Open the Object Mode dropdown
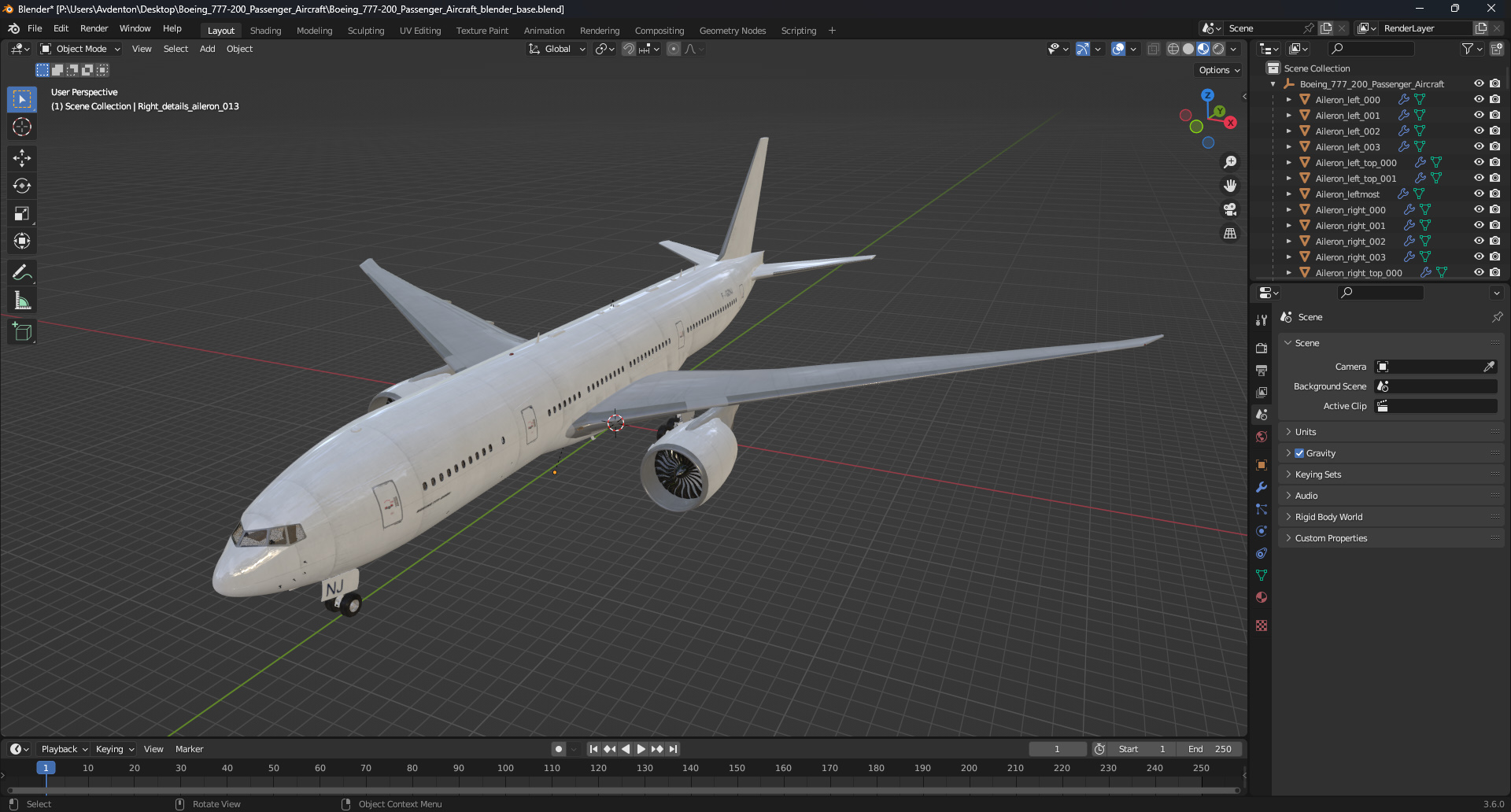 80,49
